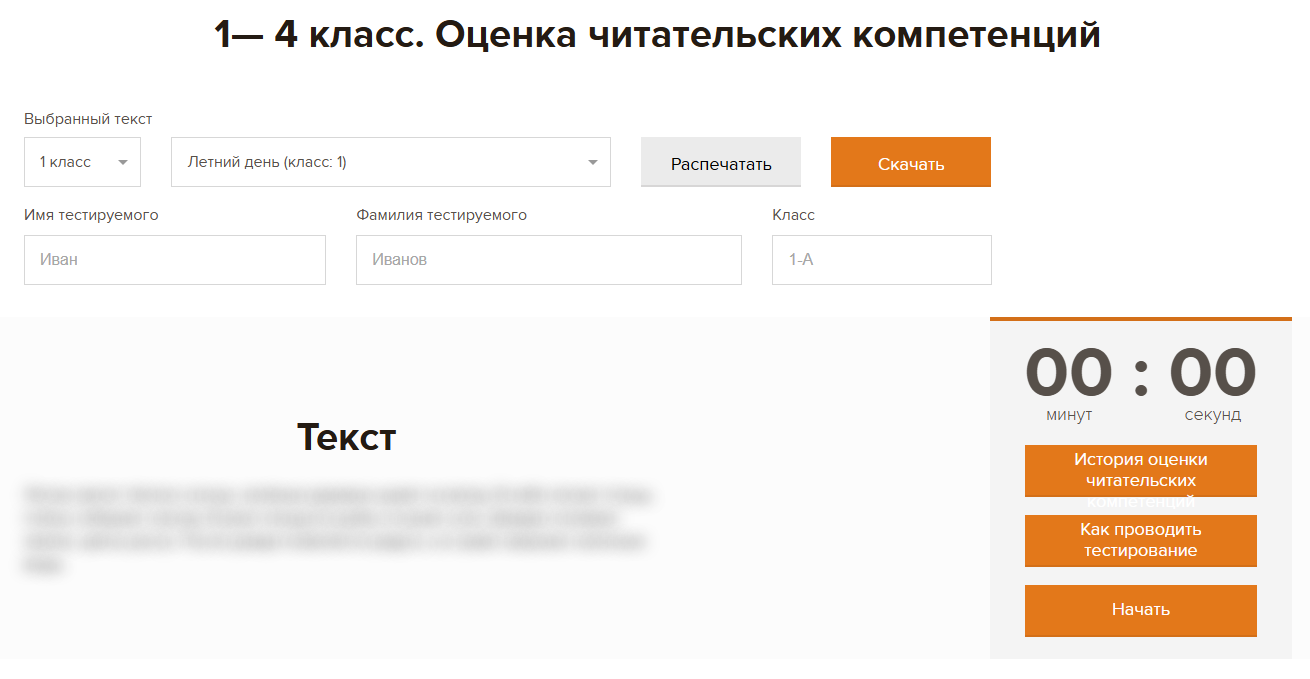Click the surname field showing "Иванов"
This screenshot has width=1310, height=679.
pos(548,260)
